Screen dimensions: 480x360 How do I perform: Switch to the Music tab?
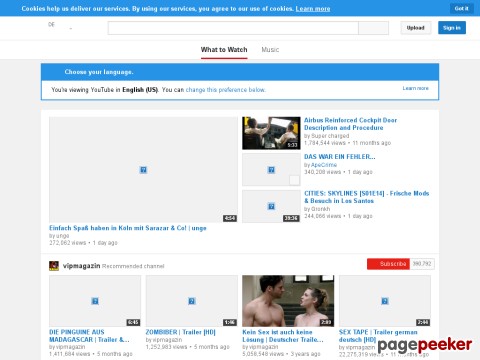270,50
